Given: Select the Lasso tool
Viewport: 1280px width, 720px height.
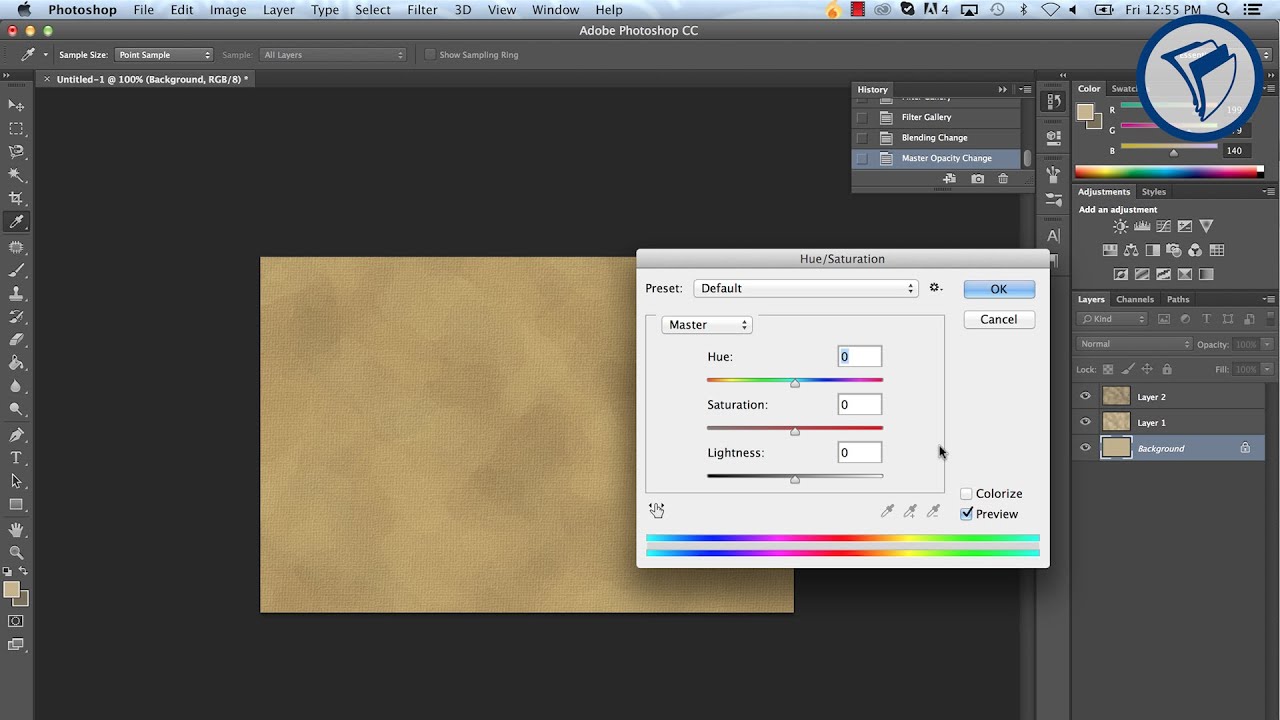Looking at the screenshot, I should click(16, 152).
